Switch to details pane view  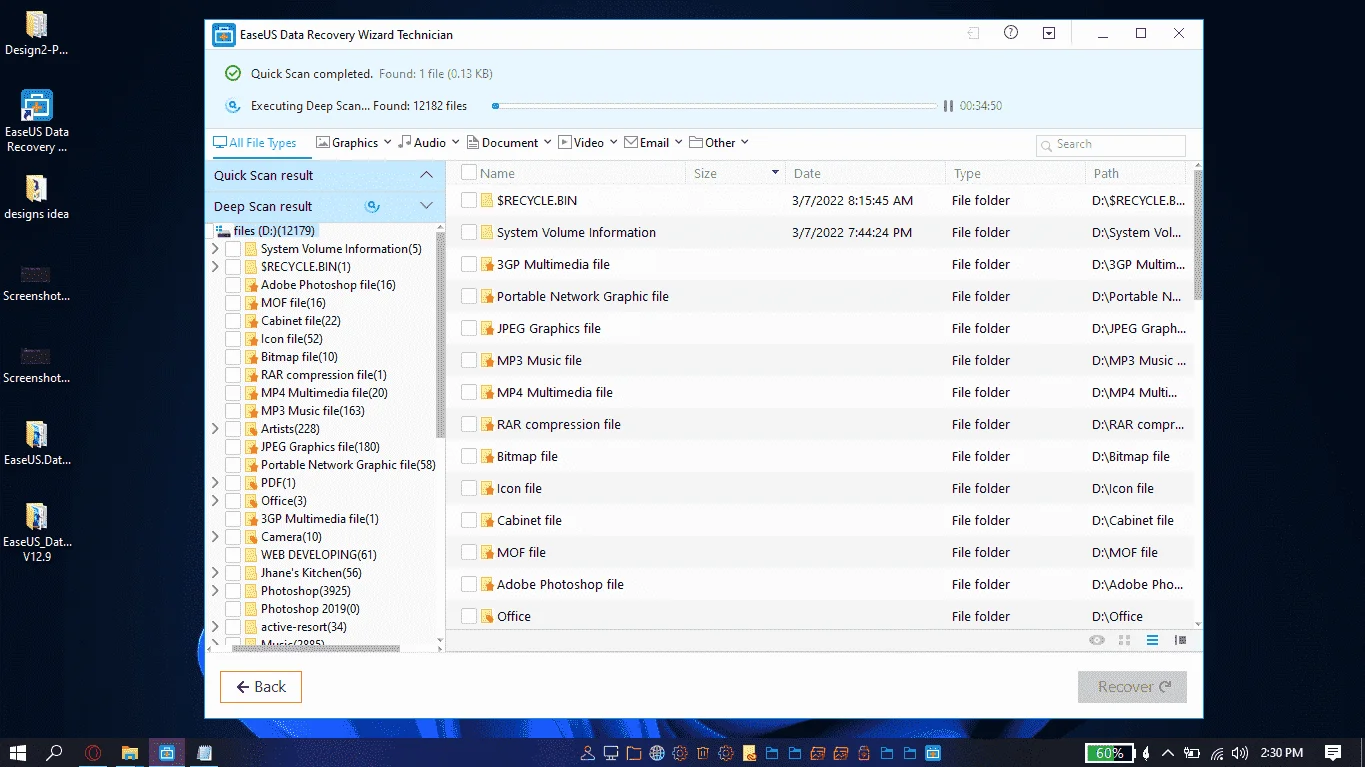click(x=1180, y=640)
